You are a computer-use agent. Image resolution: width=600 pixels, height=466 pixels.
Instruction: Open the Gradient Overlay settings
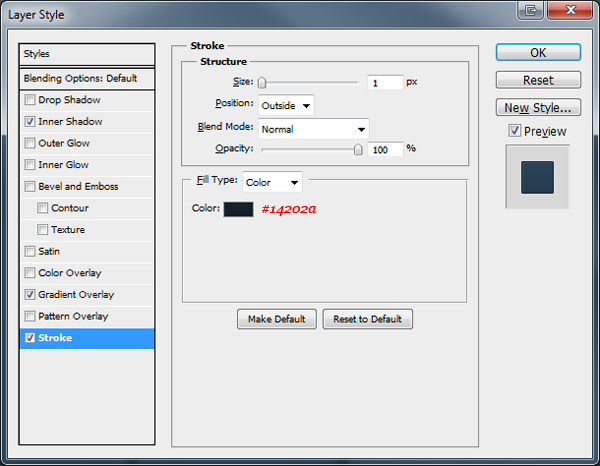[76, 295]
